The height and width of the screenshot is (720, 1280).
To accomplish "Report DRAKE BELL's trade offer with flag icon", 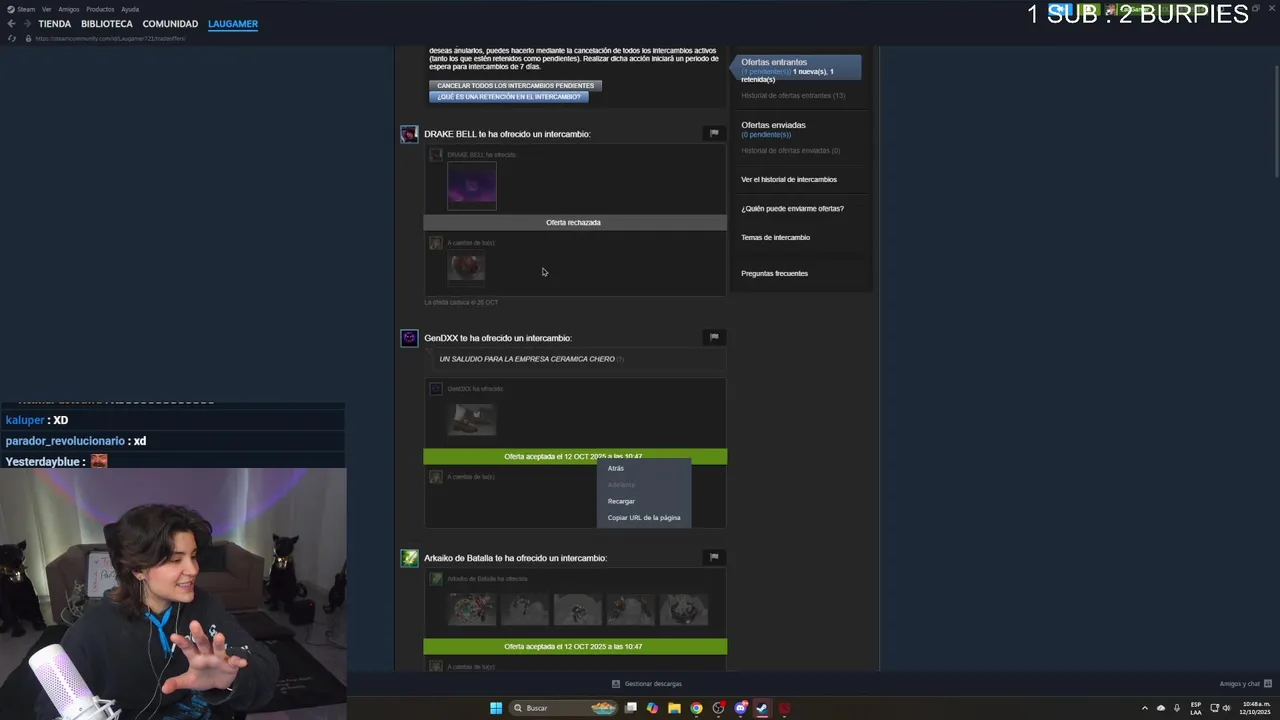I will click(x=714, y=133).
